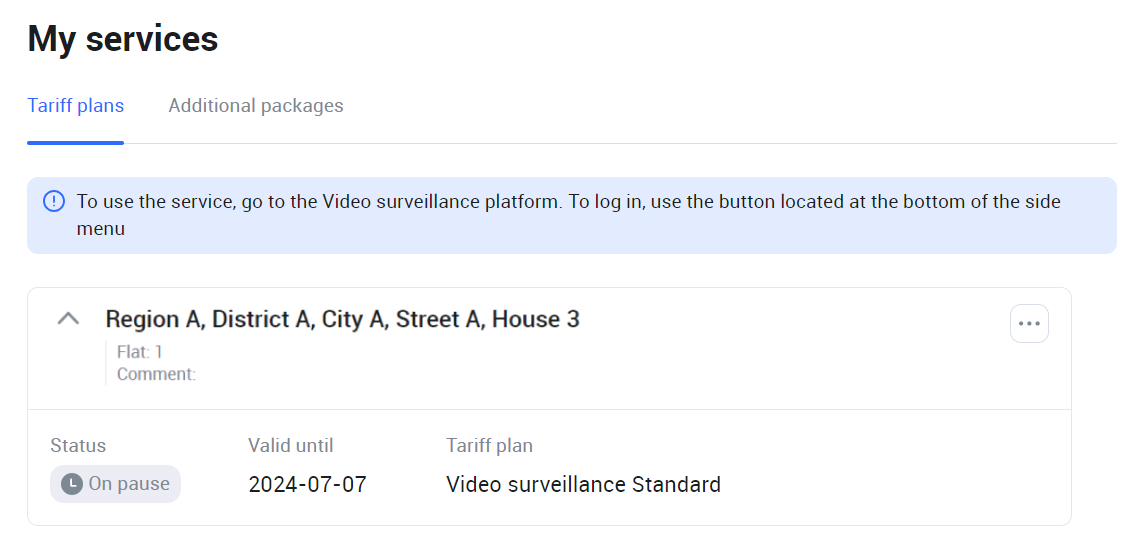Viewport: 1142px width, 536px height.
Task: Click the vertical divider beside Flat details
Action: click(x=106, y=363)
